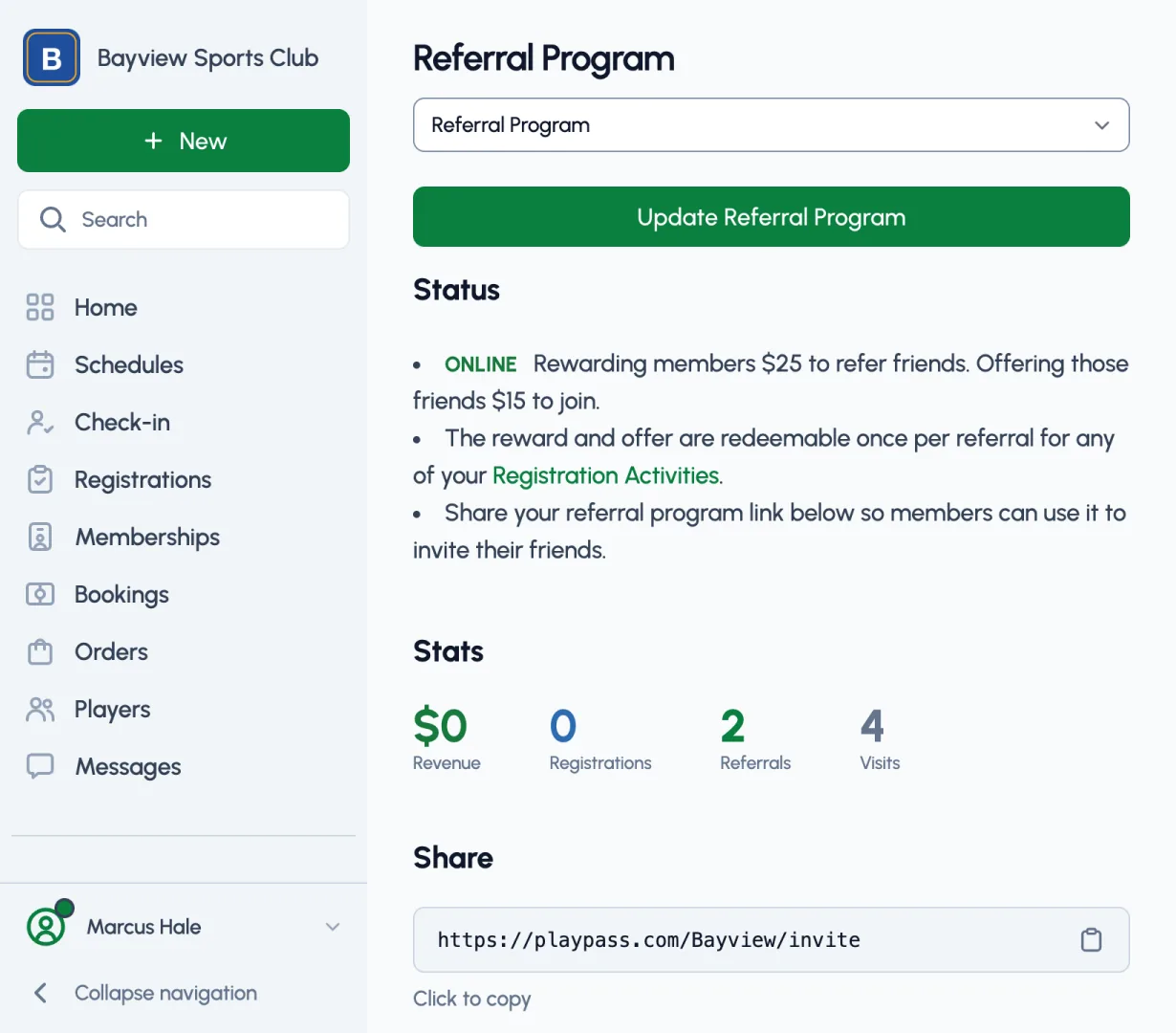
Task: Click the Schedules calendar icon
Action: click(x=40, y=364)
